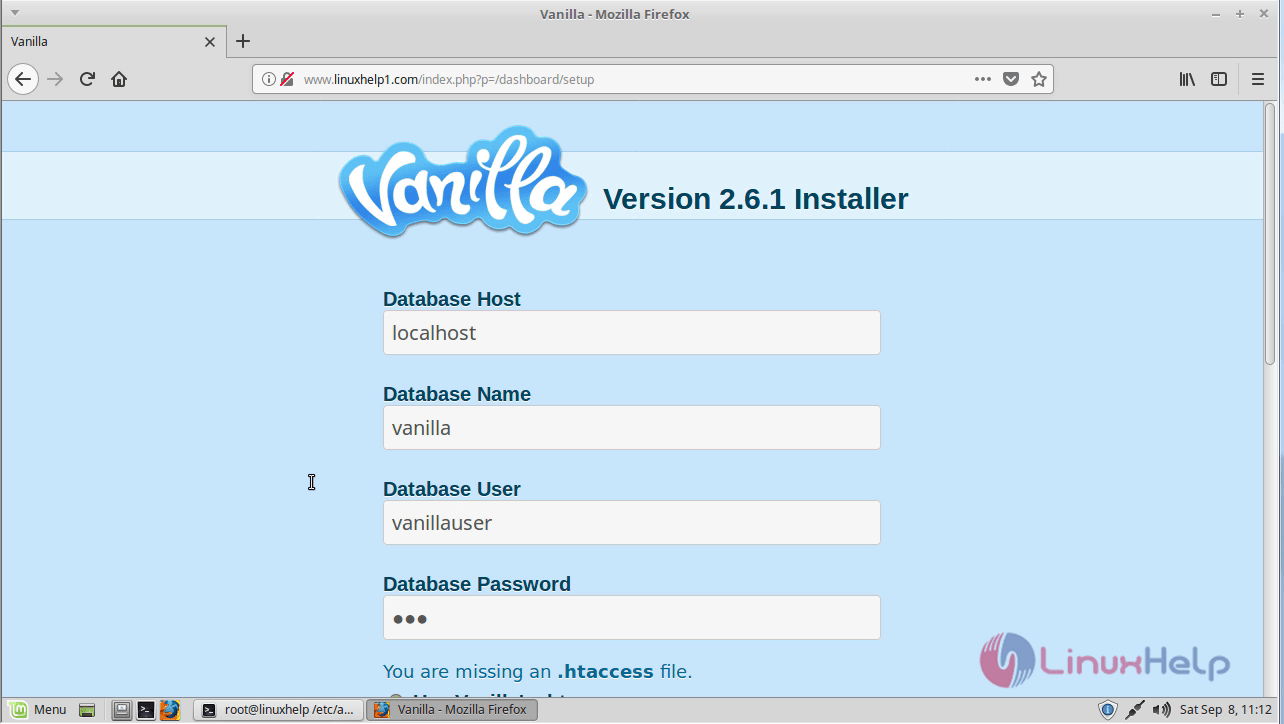Open the Mint Menu button

pos(36,710)
